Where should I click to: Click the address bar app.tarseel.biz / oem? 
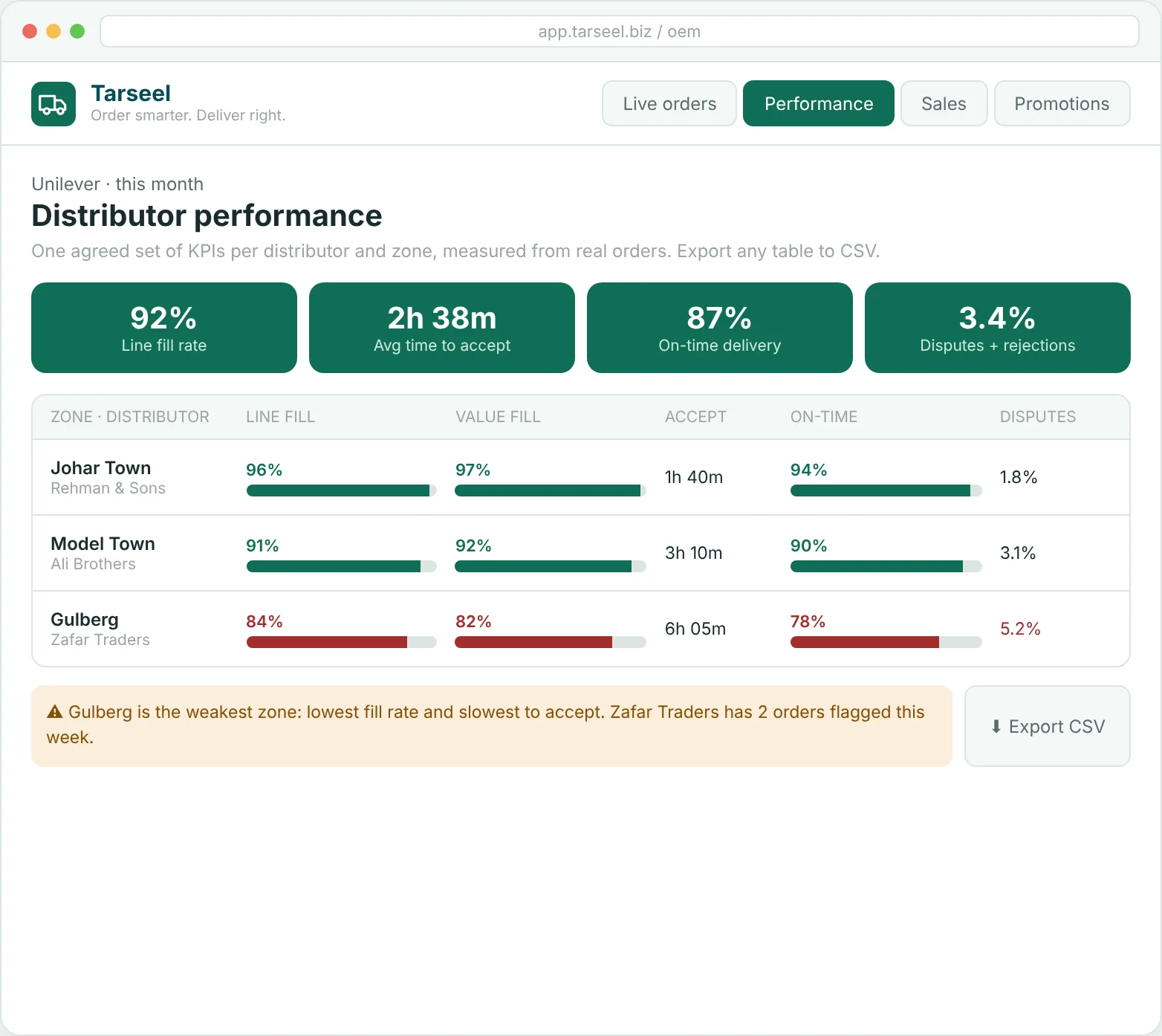[620, 31]
